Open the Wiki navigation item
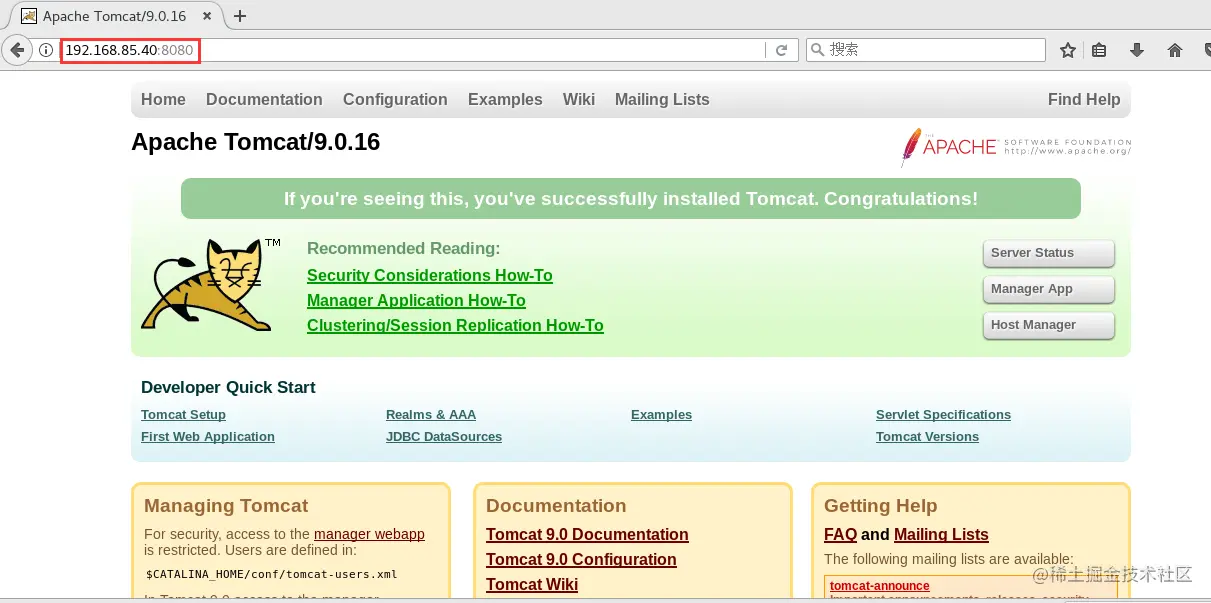The image size is (1211, 603). 578,99
